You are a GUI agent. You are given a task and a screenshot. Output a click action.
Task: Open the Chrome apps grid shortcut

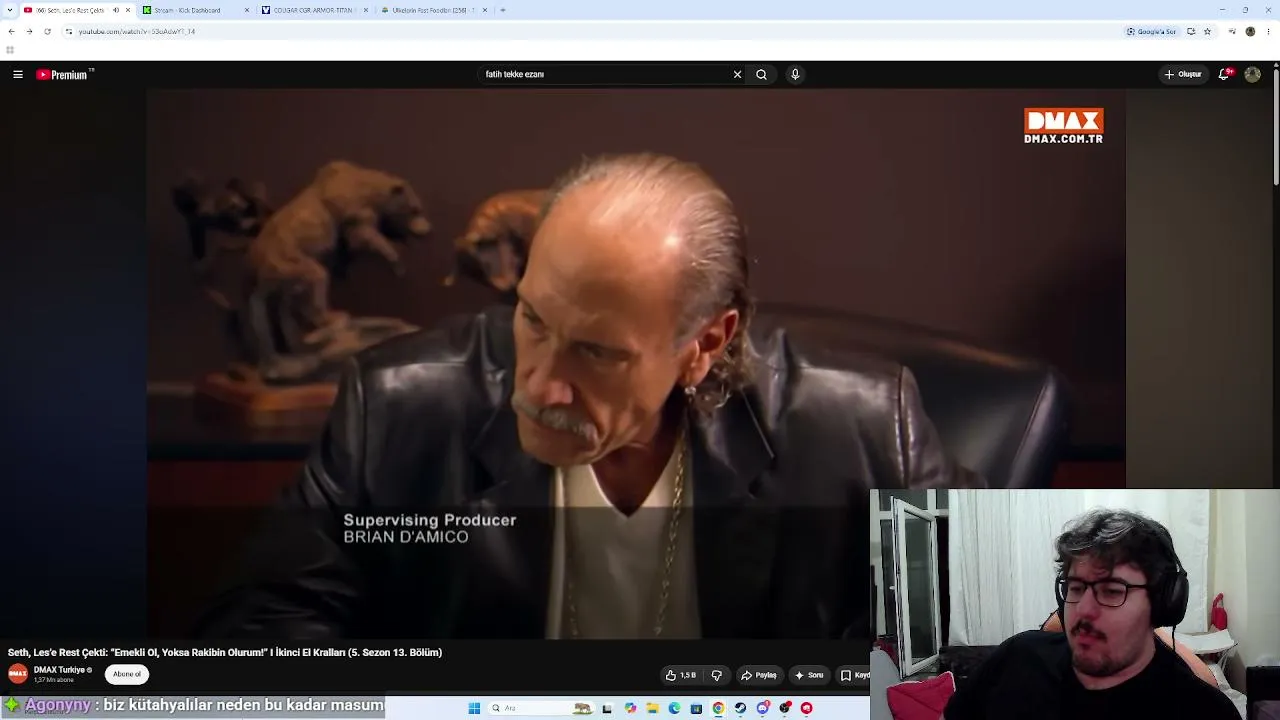click(10, 50)
